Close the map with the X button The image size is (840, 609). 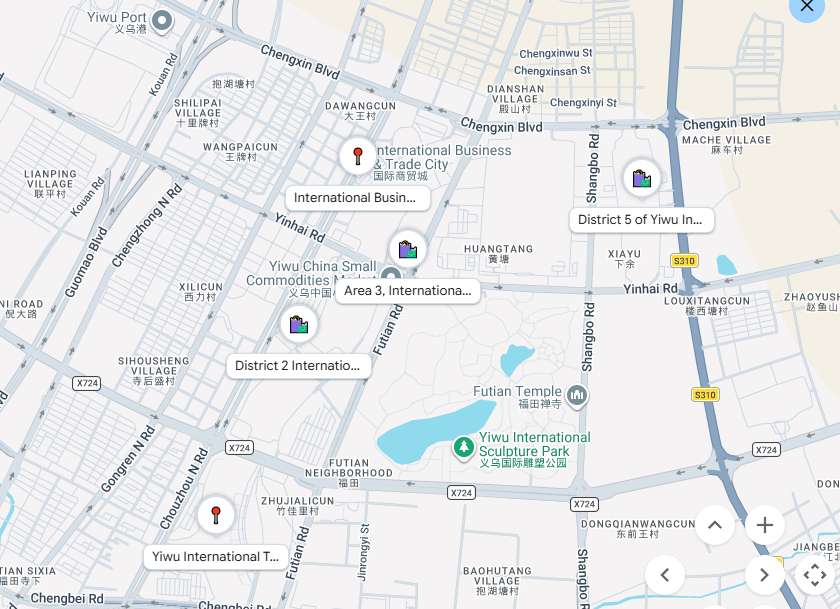click(806, 6)
